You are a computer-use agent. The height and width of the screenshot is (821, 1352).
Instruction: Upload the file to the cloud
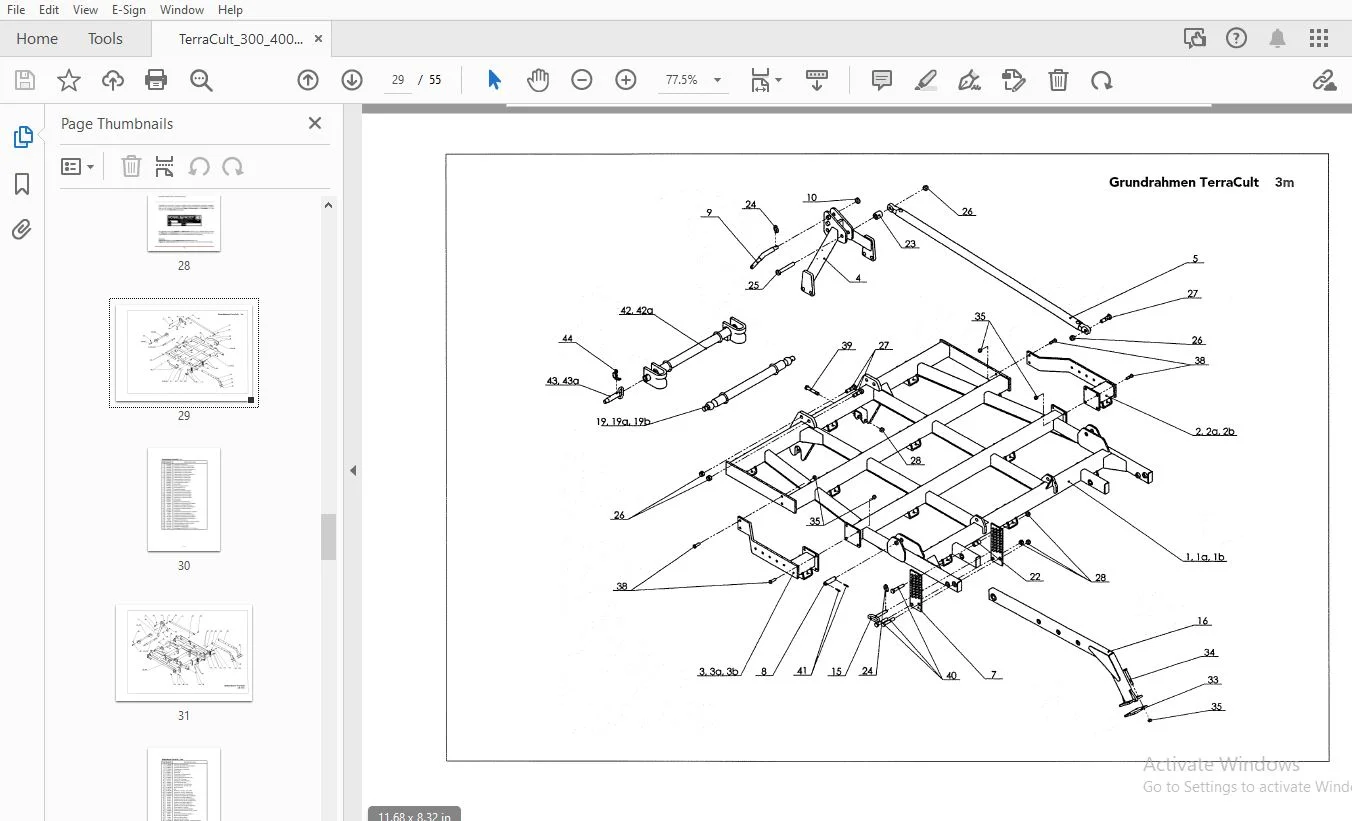112,81
